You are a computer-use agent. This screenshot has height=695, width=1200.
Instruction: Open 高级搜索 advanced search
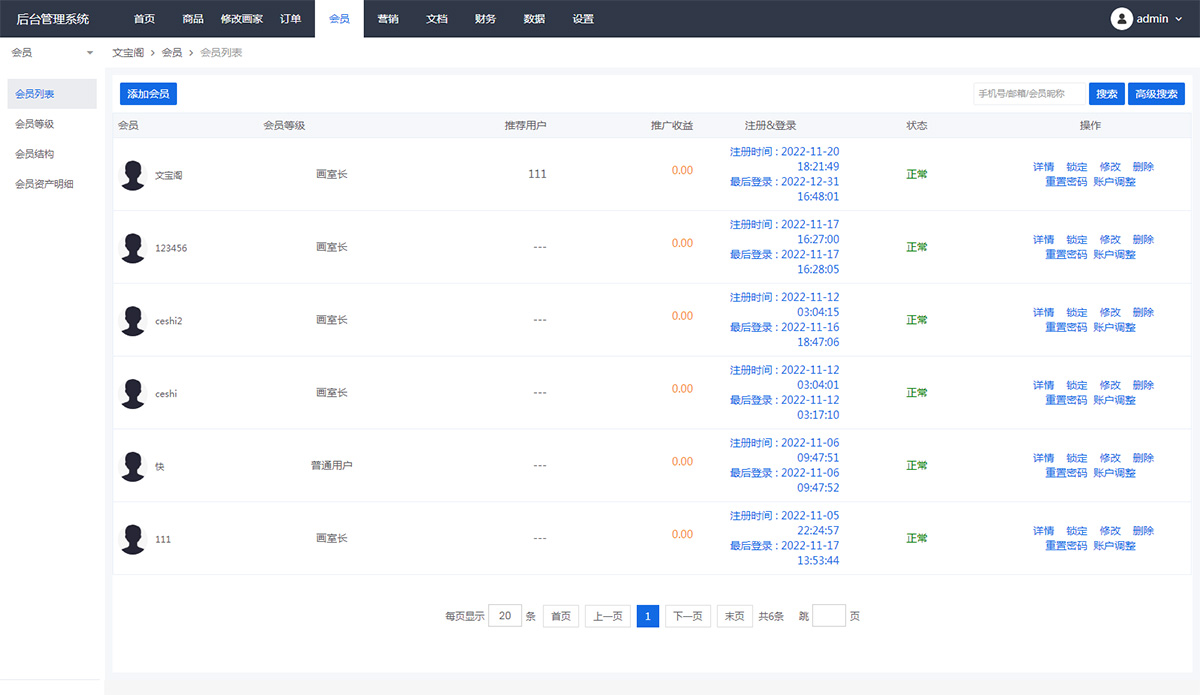point(1157,94)
